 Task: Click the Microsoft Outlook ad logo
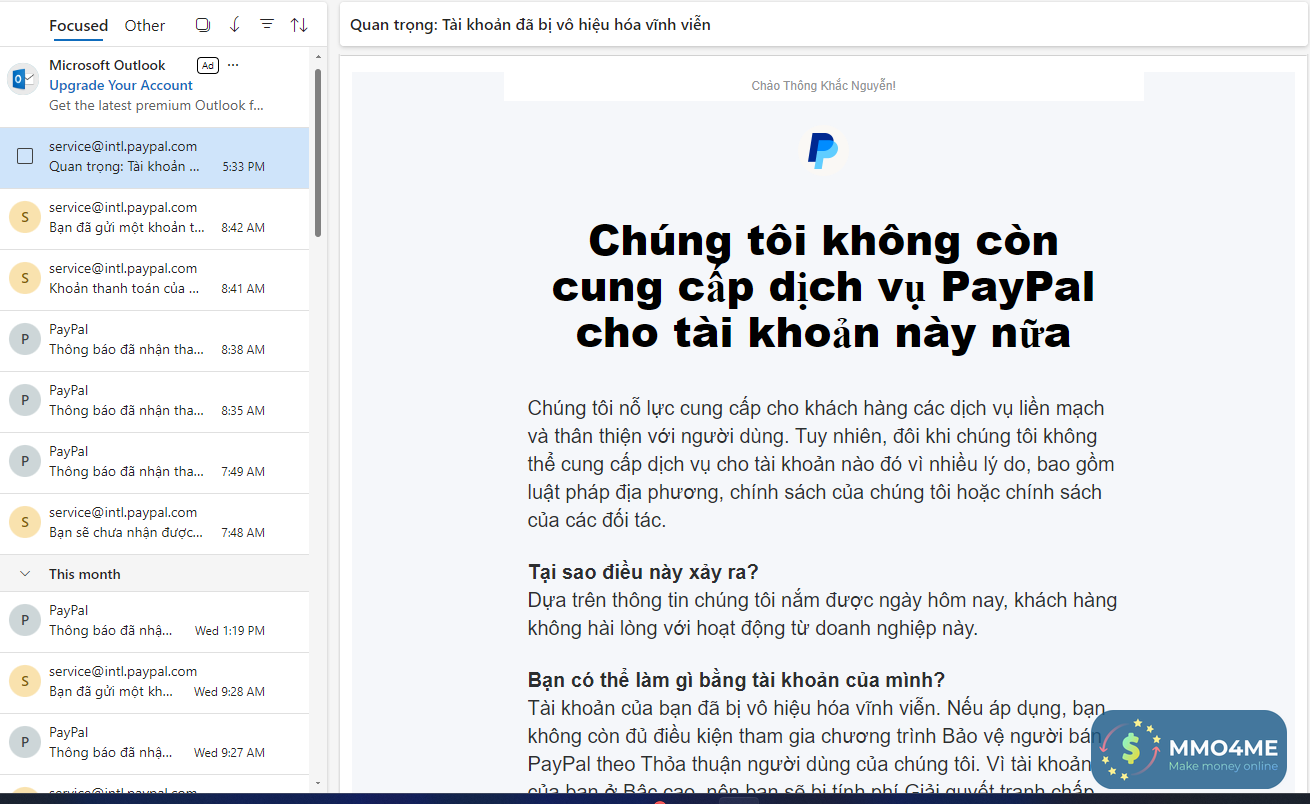23,79
